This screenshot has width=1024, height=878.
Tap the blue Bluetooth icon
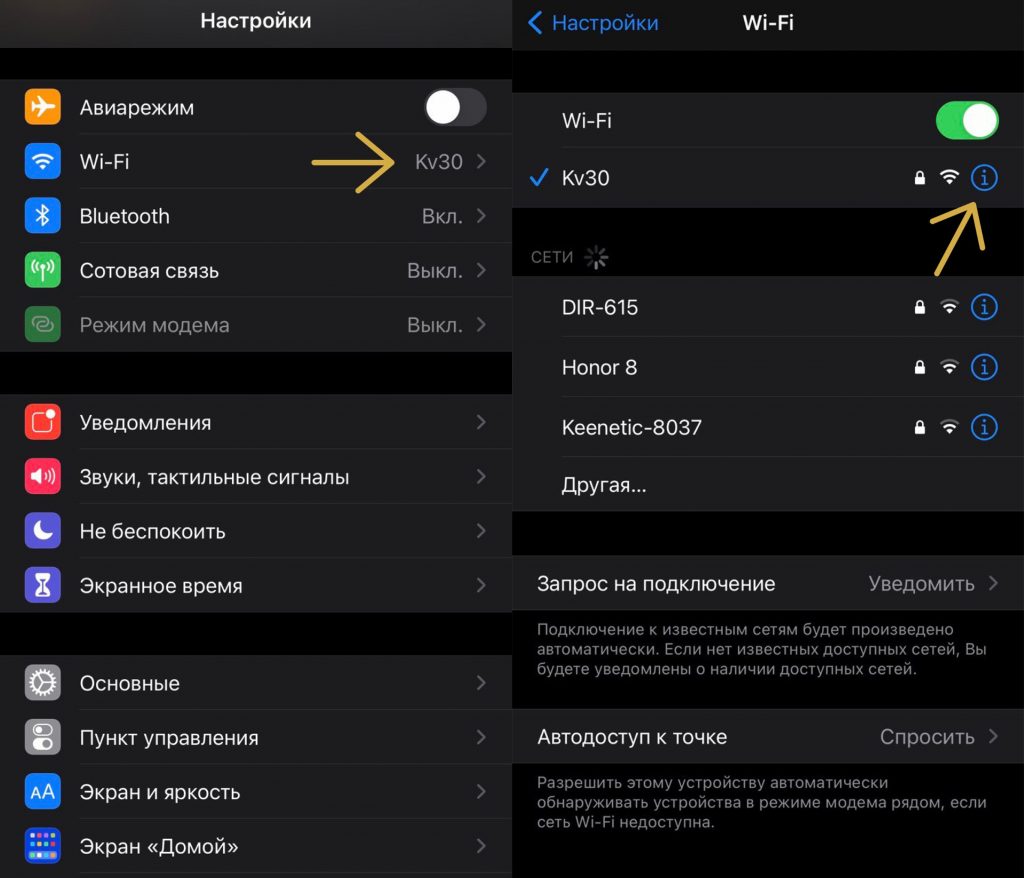coord(42,216)
